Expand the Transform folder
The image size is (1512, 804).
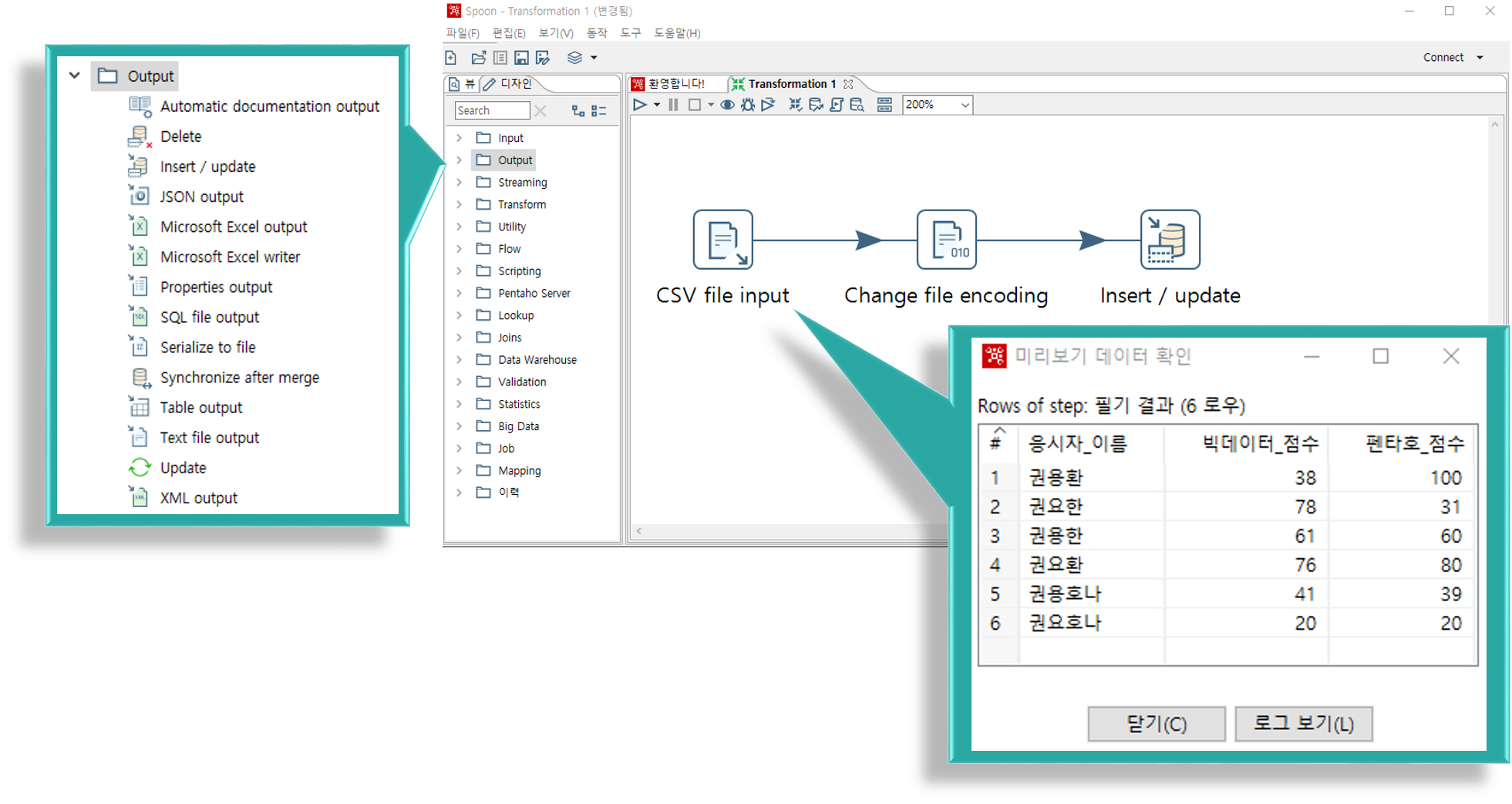[x=460, y=205]
